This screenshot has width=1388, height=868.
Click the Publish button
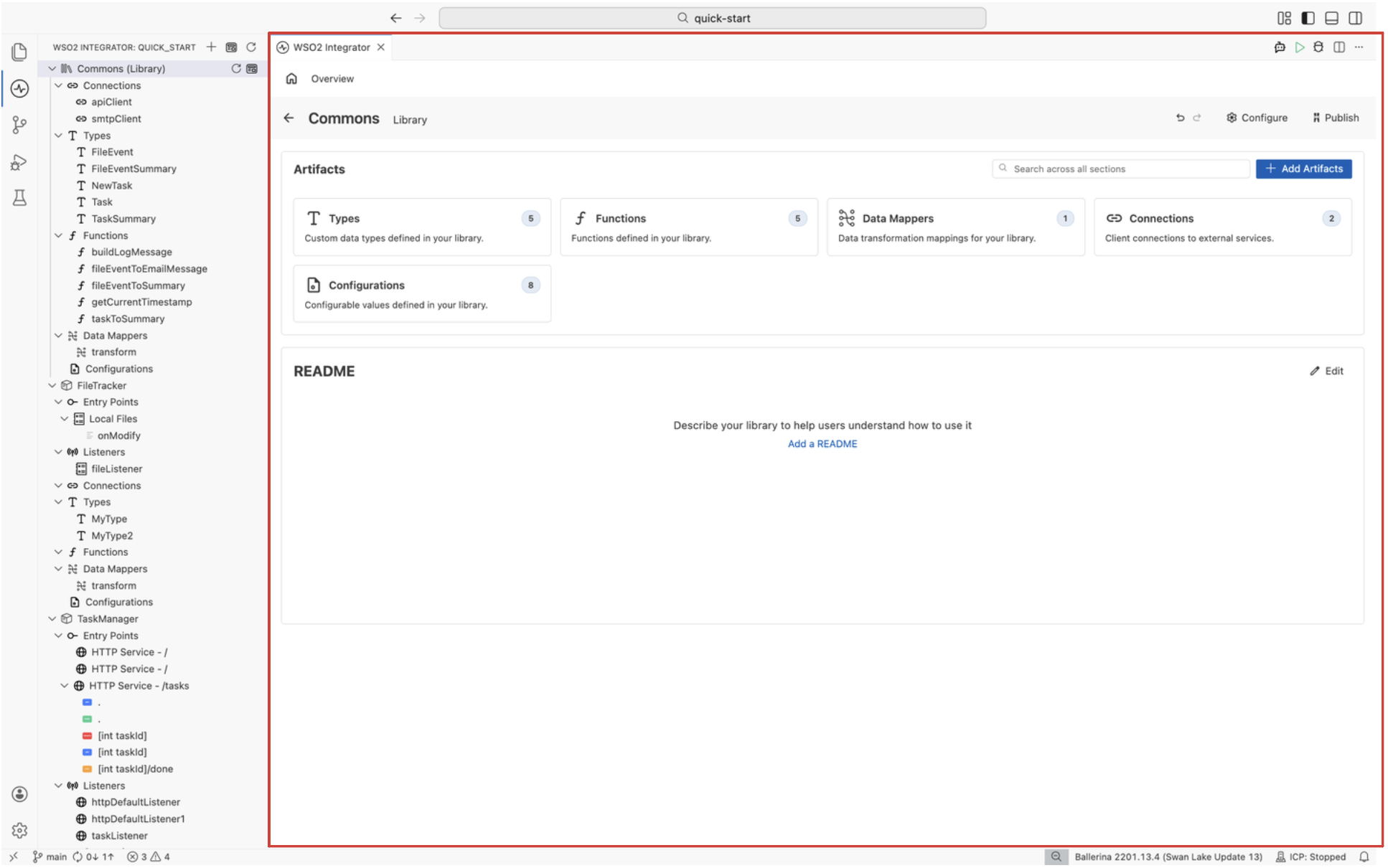coord(1336,118)
